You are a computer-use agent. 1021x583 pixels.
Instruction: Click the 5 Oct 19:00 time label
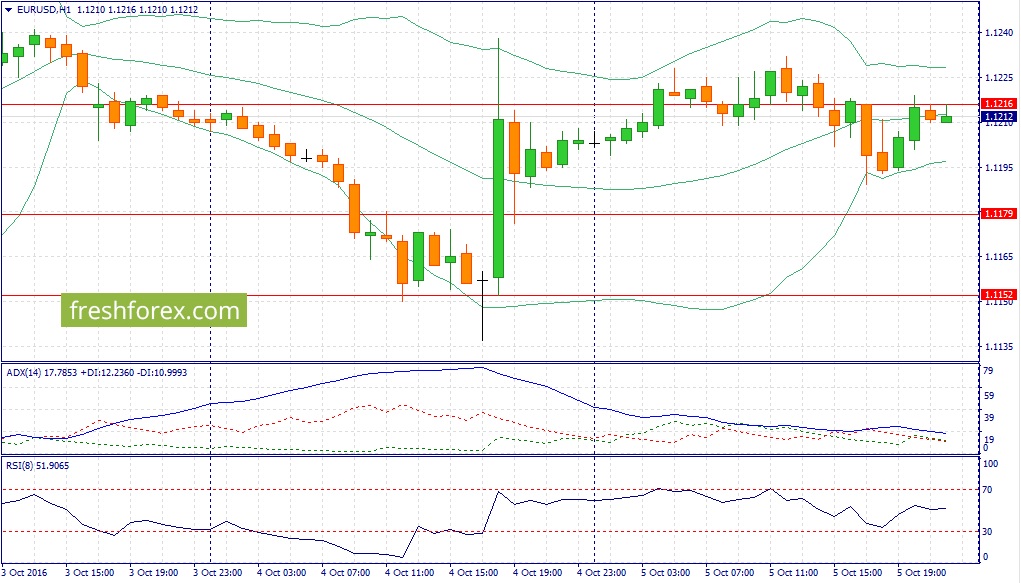[x=921, y=573]
